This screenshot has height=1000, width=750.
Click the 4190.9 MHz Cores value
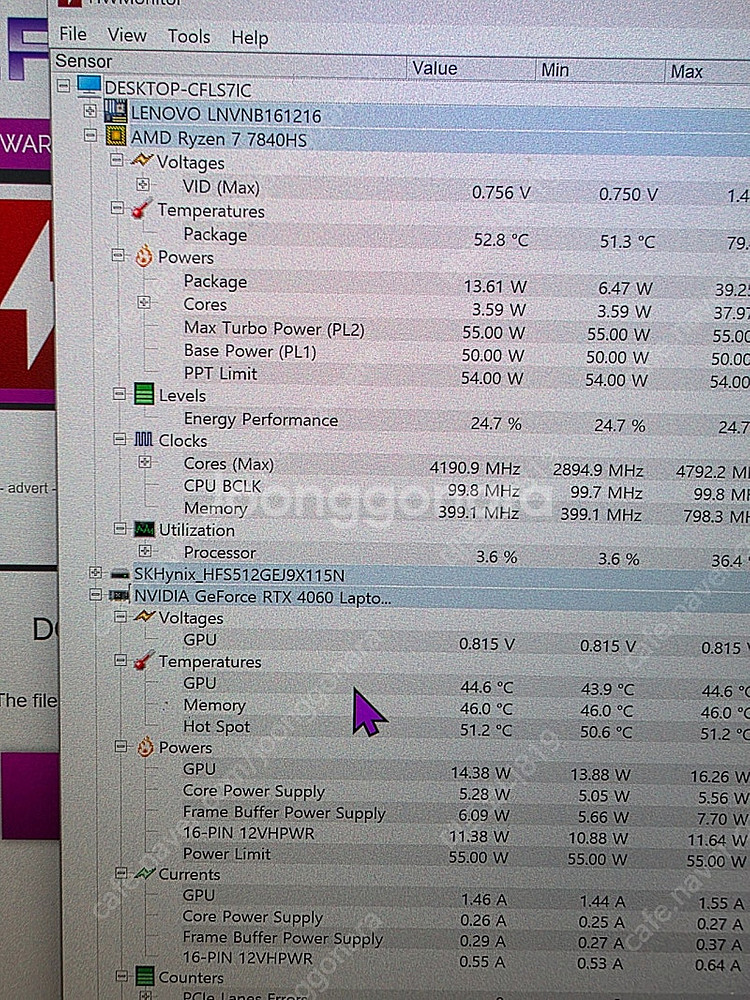point(474,468)
